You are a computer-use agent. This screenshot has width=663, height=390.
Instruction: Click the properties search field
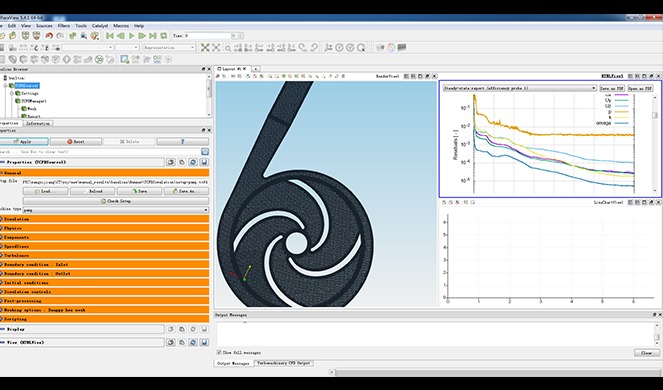[100, 152]
